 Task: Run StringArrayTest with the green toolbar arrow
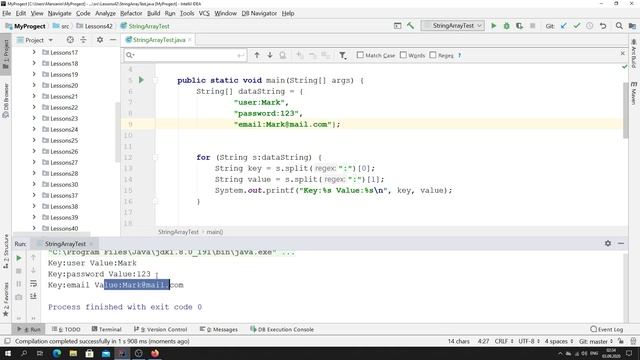pos(493,26)
